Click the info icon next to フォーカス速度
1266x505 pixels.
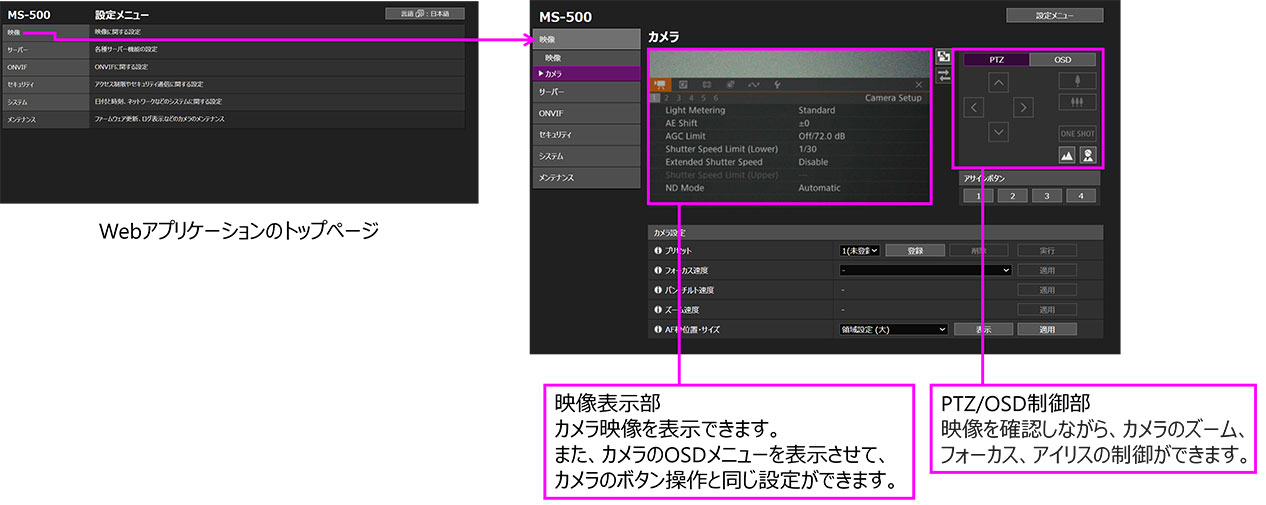(x=658, y=270)
